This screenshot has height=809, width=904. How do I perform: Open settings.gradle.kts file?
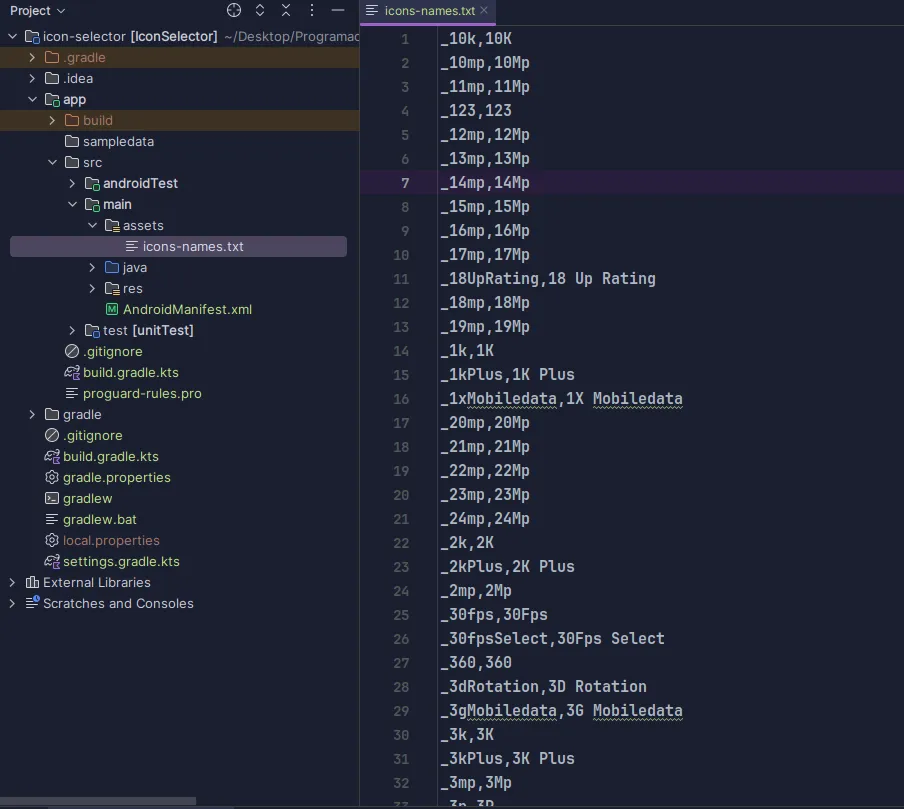121,562
